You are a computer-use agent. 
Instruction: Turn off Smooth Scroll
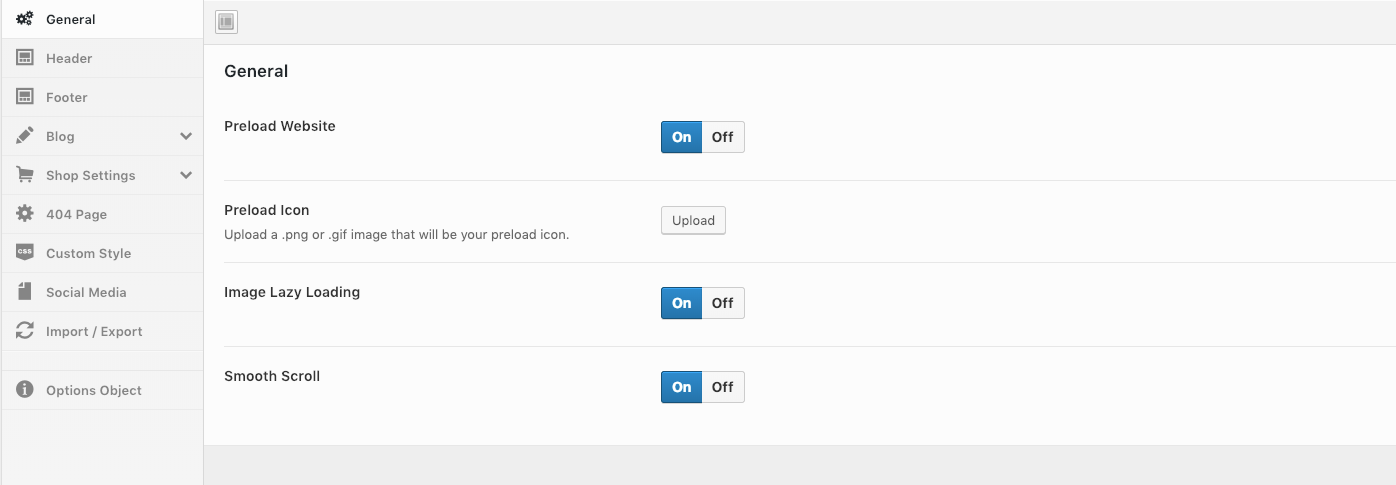(x=722, y=387)
